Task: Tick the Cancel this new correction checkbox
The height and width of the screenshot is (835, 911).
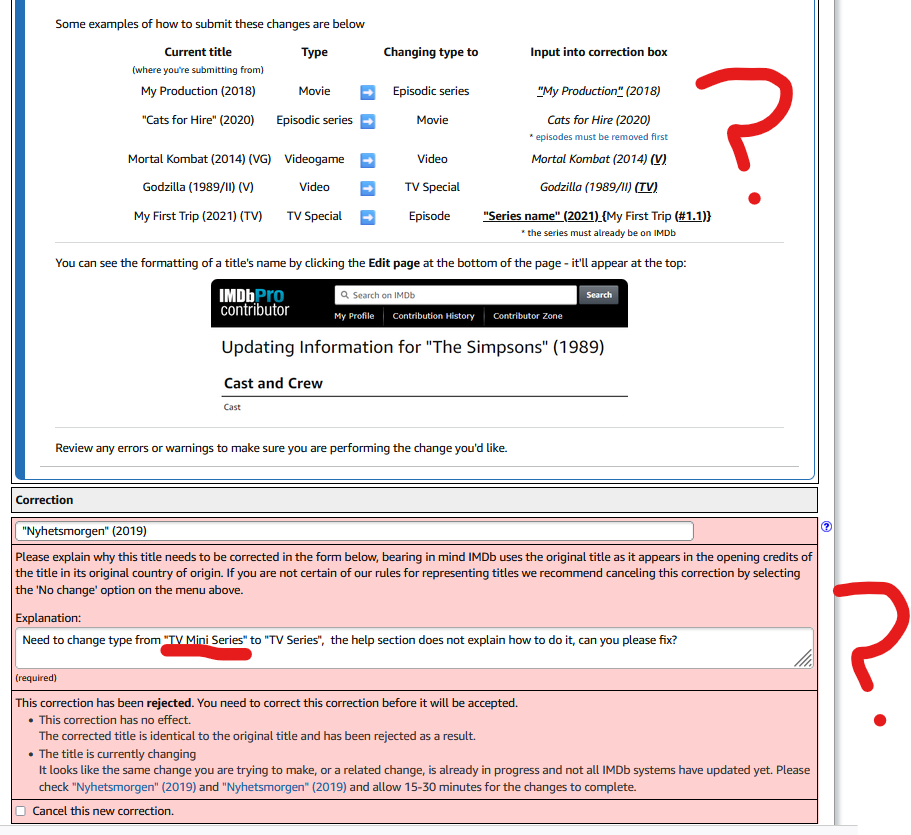Action: [x=21, y=811]
